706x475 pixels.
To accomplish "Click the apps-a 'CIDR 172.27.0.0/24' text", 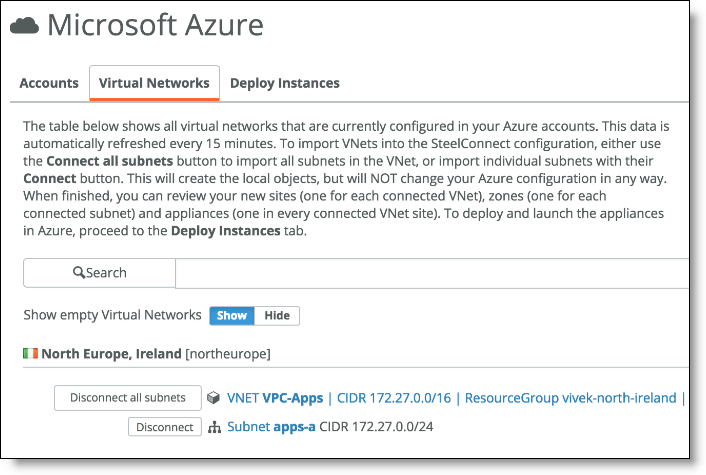I will click(x=376, y=427).
